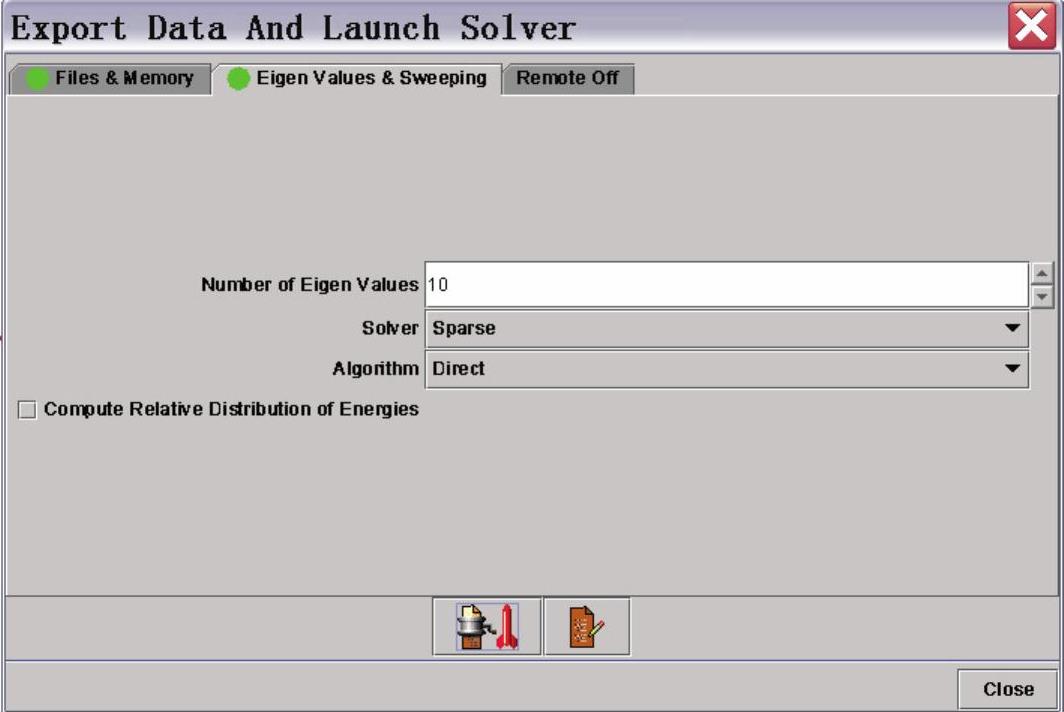This screenshot has height=712, width=1064.
Task: Enable Compute Relative Distribution of Energies checkbox
Action: (27, 410)
